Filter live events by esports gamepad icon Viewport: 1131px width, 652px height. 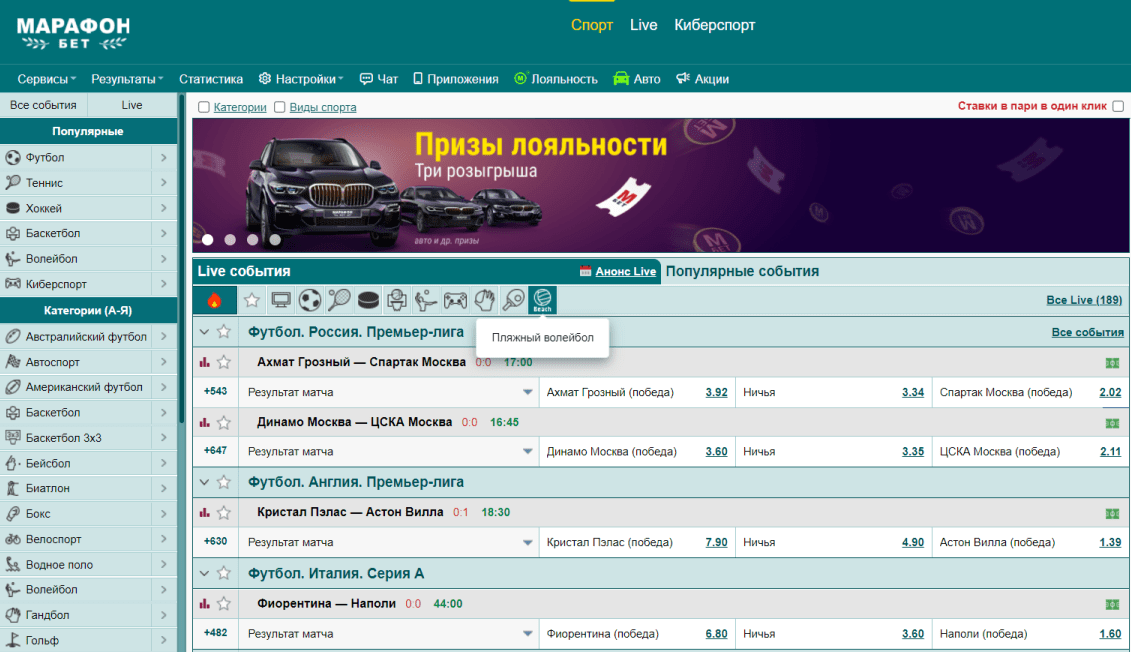[455, 300]
